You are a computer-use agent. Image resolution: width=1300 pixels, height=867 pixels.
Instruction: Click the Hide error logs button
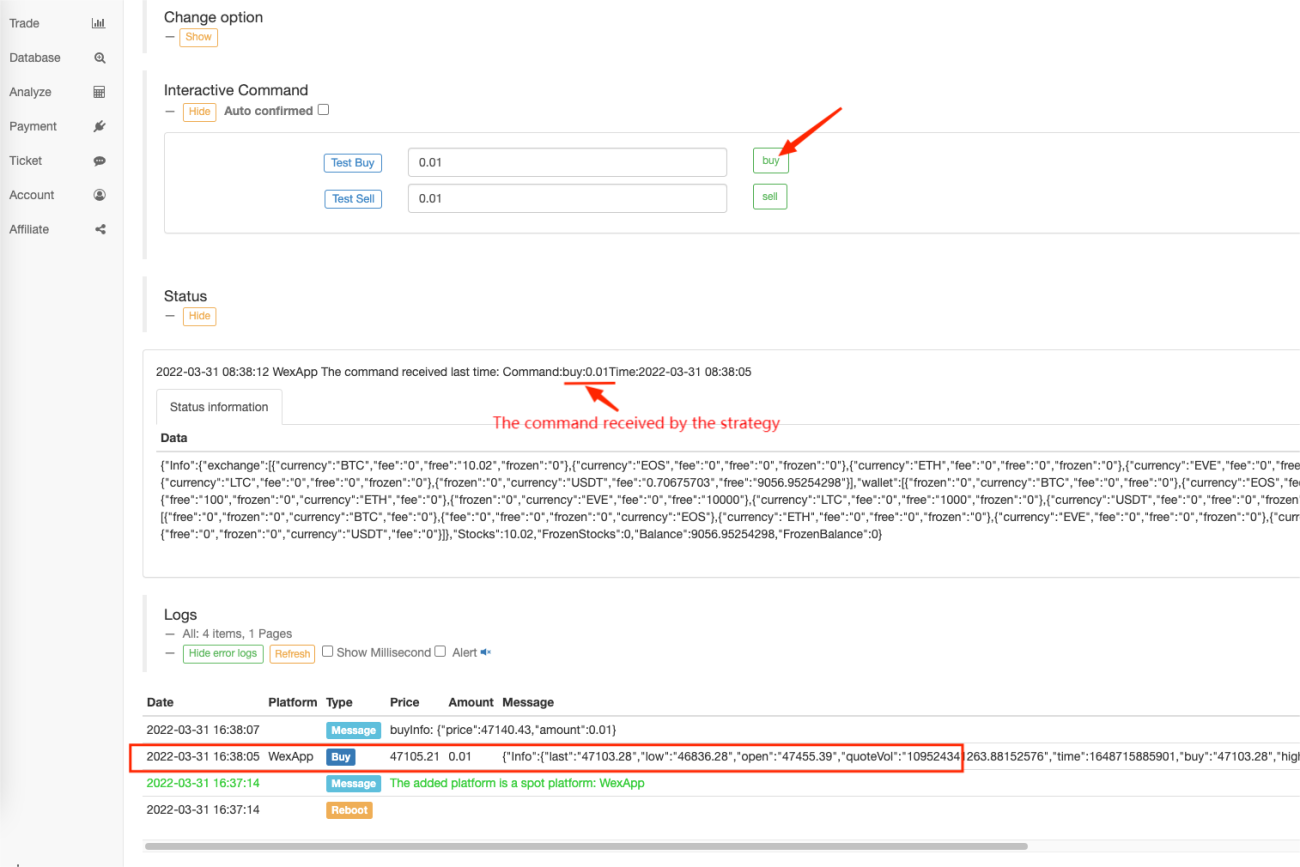point(224,653)
